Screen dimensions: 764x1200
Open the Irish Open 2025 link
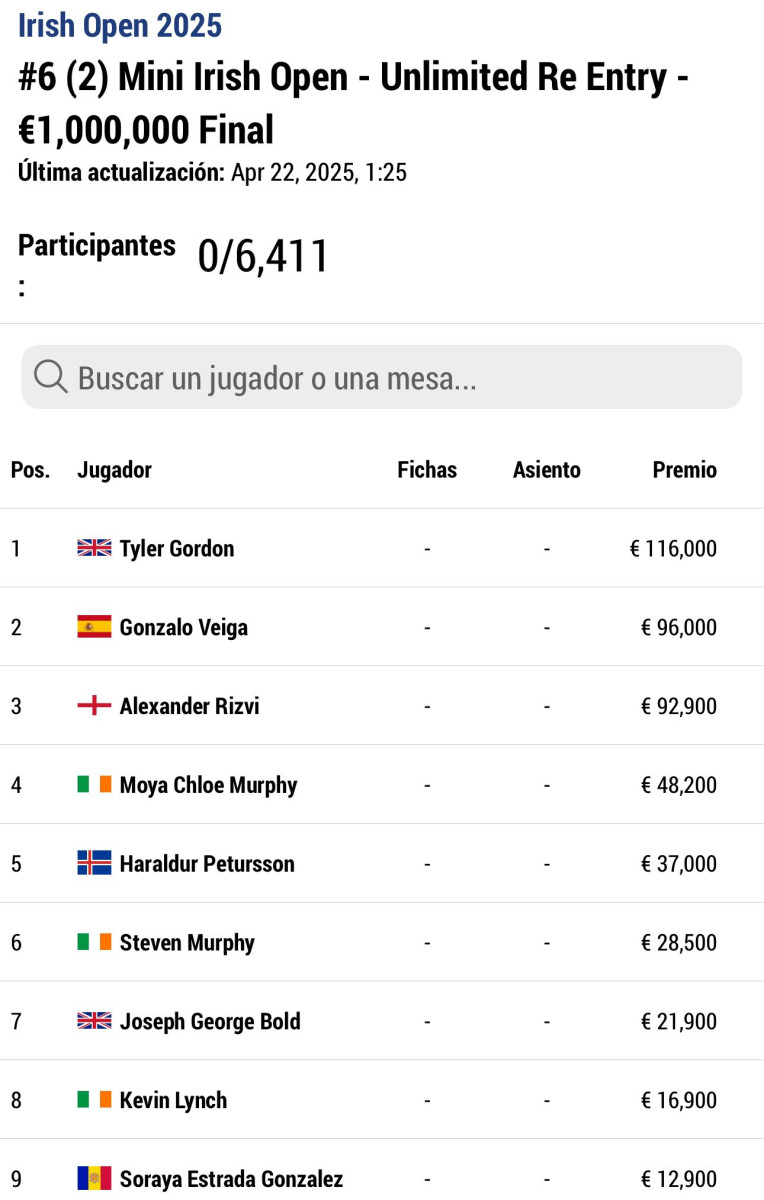tap(120, 25)
